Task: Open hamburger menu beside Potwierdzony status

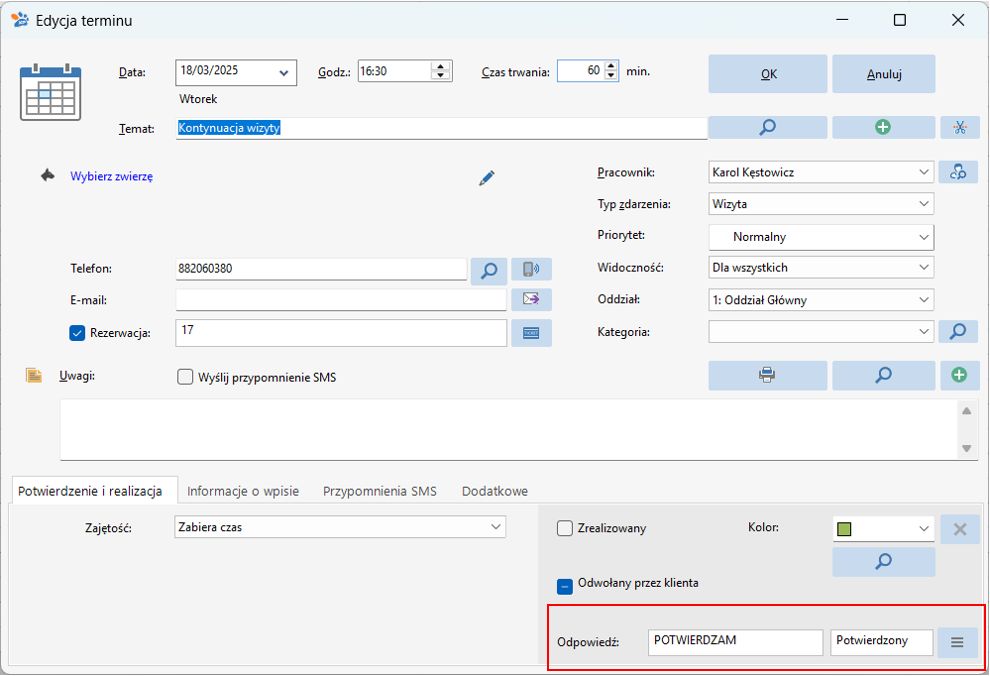Action: [957, 643]
